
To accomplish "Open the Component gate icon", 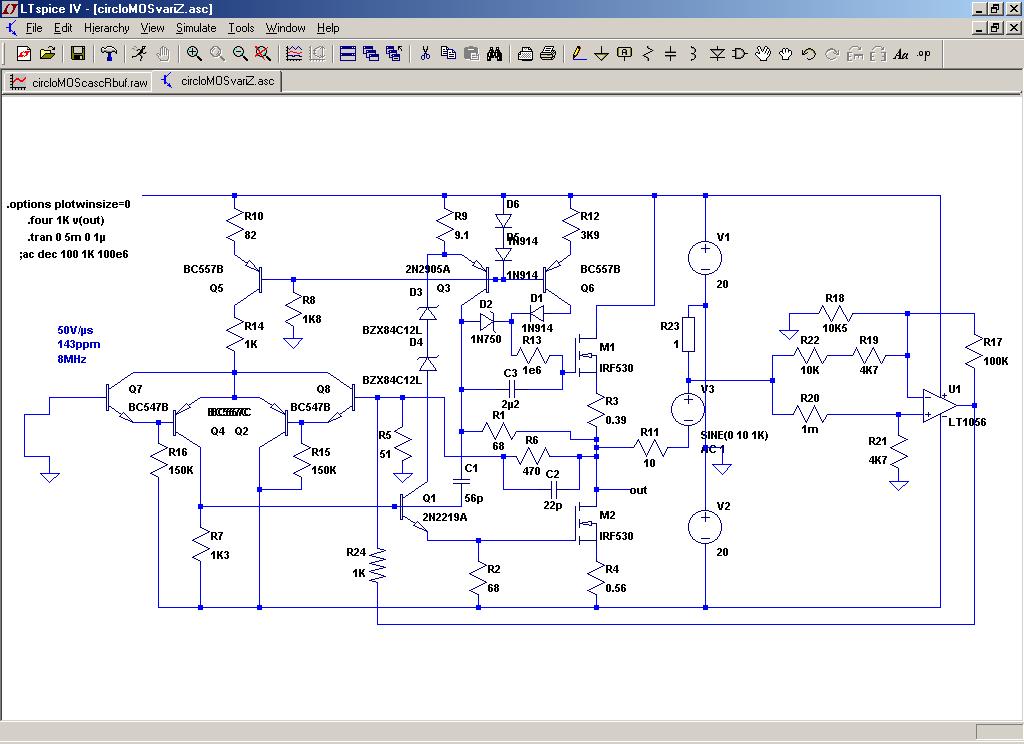I will pyautogui.click(x=740, y=54).
